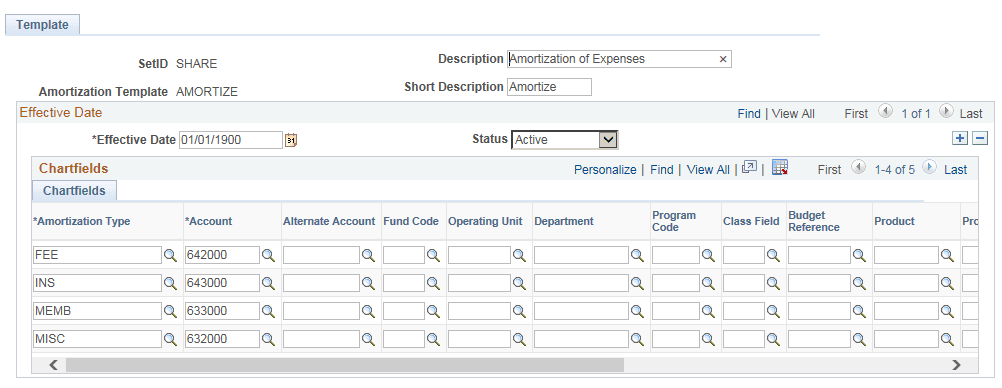Image resolution: width=1002 pixels, height=388 pixels.
Task: Go to Last in Chartfields grid
Action: pyautogui.click(x=955, y=169)
